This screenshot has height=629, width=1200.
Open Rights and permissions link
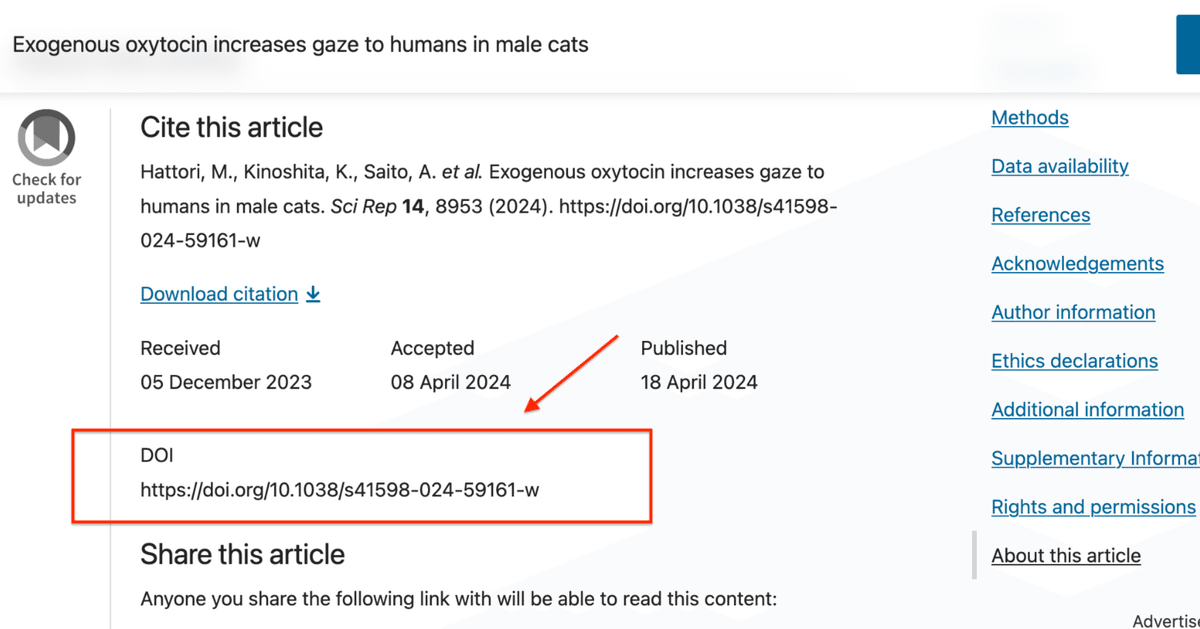click(1093, 507)
